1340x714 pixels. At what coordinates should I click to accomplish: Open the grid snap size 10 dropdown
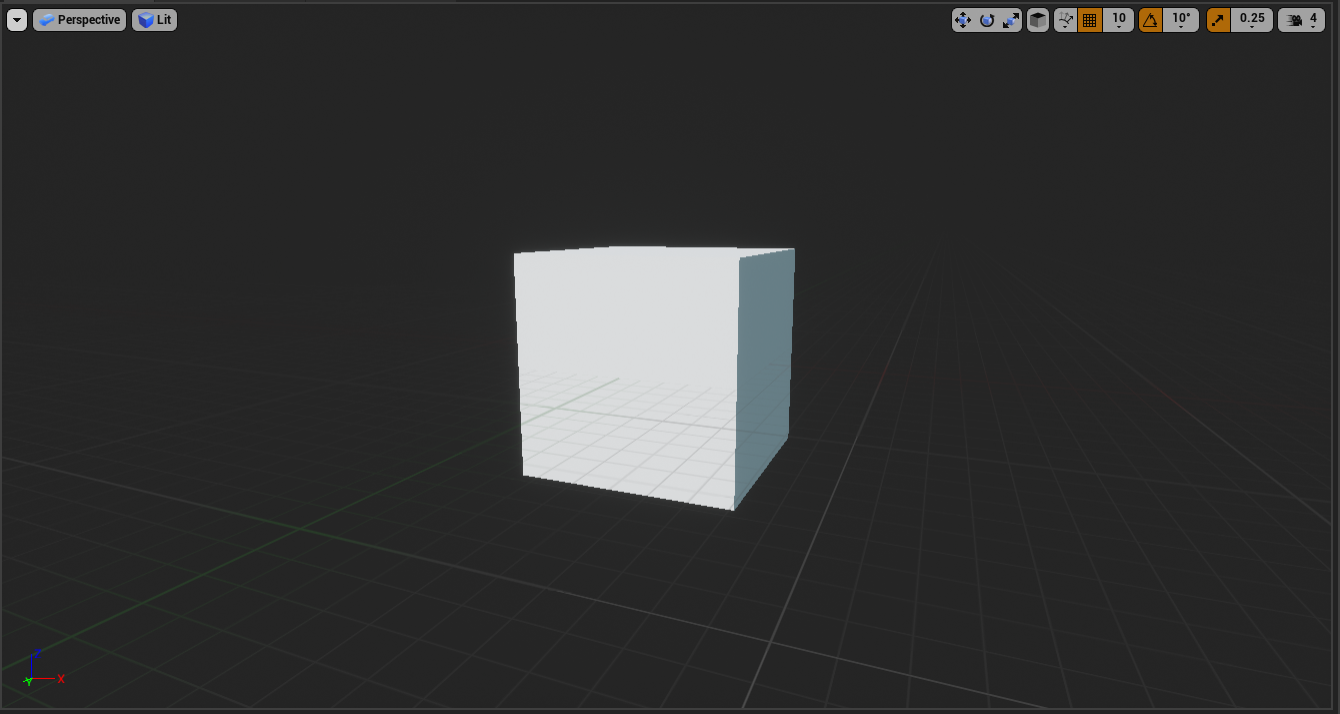(1119, 20)
